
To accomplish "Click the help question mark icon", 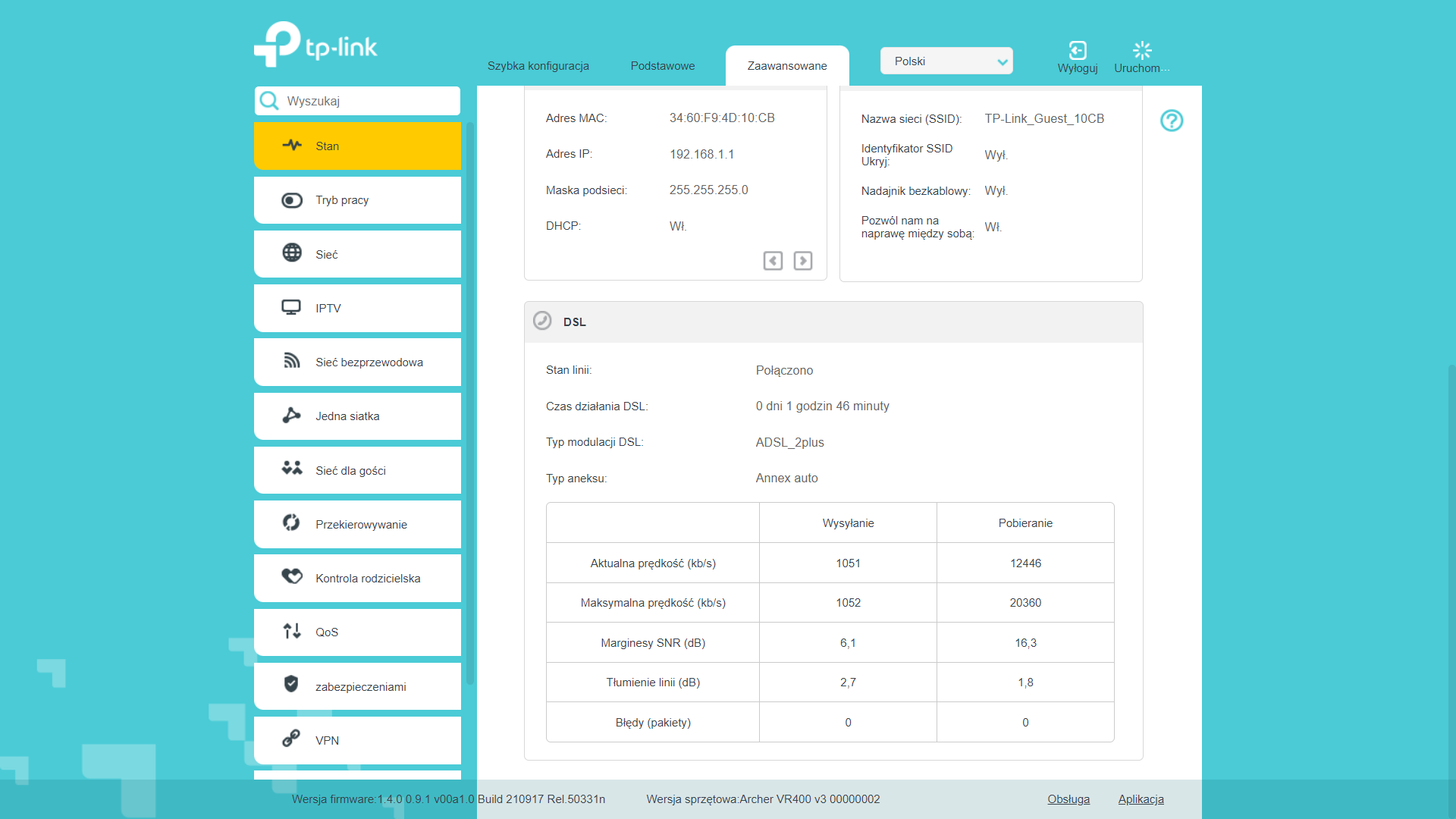I will [1172, 121].
